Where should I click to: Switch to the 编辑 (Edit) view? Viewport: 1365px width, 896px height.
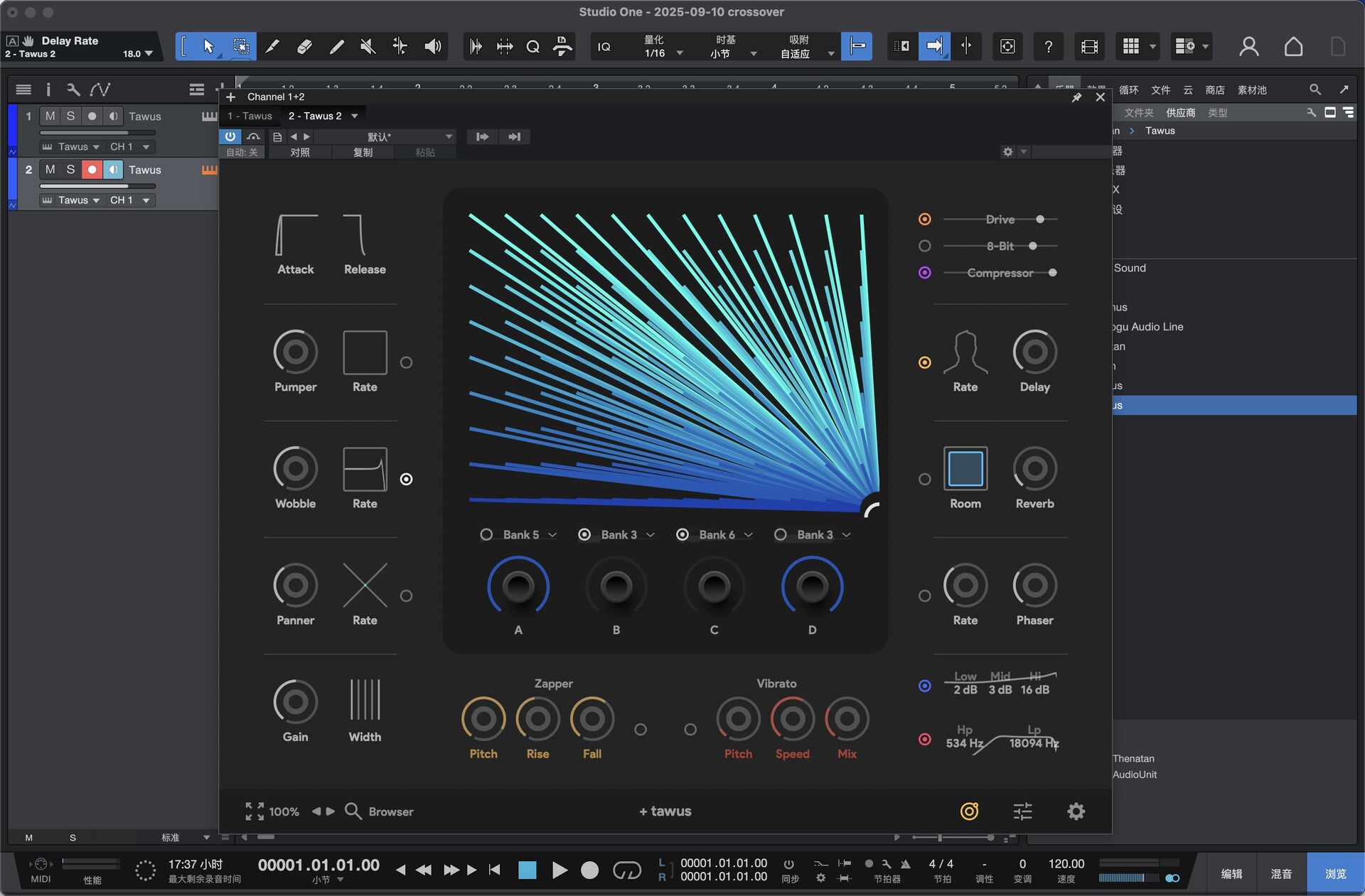click(x=1231, y=874)
